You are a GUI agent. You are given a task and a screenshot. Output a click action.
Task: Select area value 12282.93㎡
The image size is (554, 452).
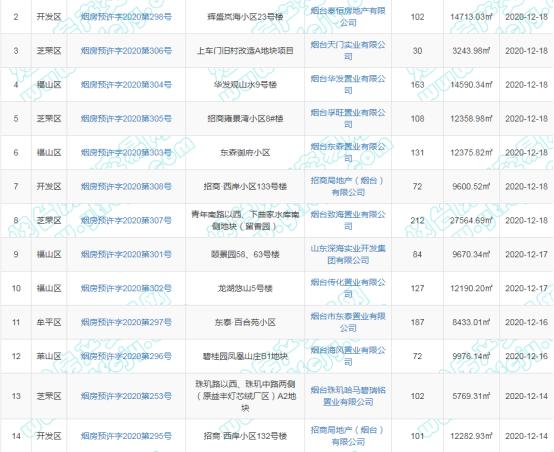[471, 436]
